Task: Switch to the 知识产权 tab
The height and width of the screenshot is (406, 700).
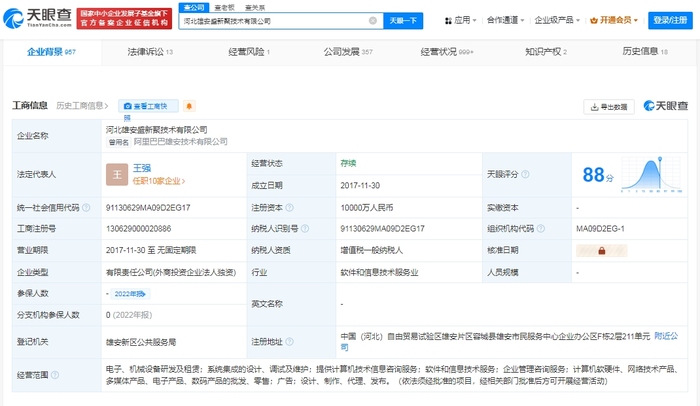Action: click(x=546, y=52)
